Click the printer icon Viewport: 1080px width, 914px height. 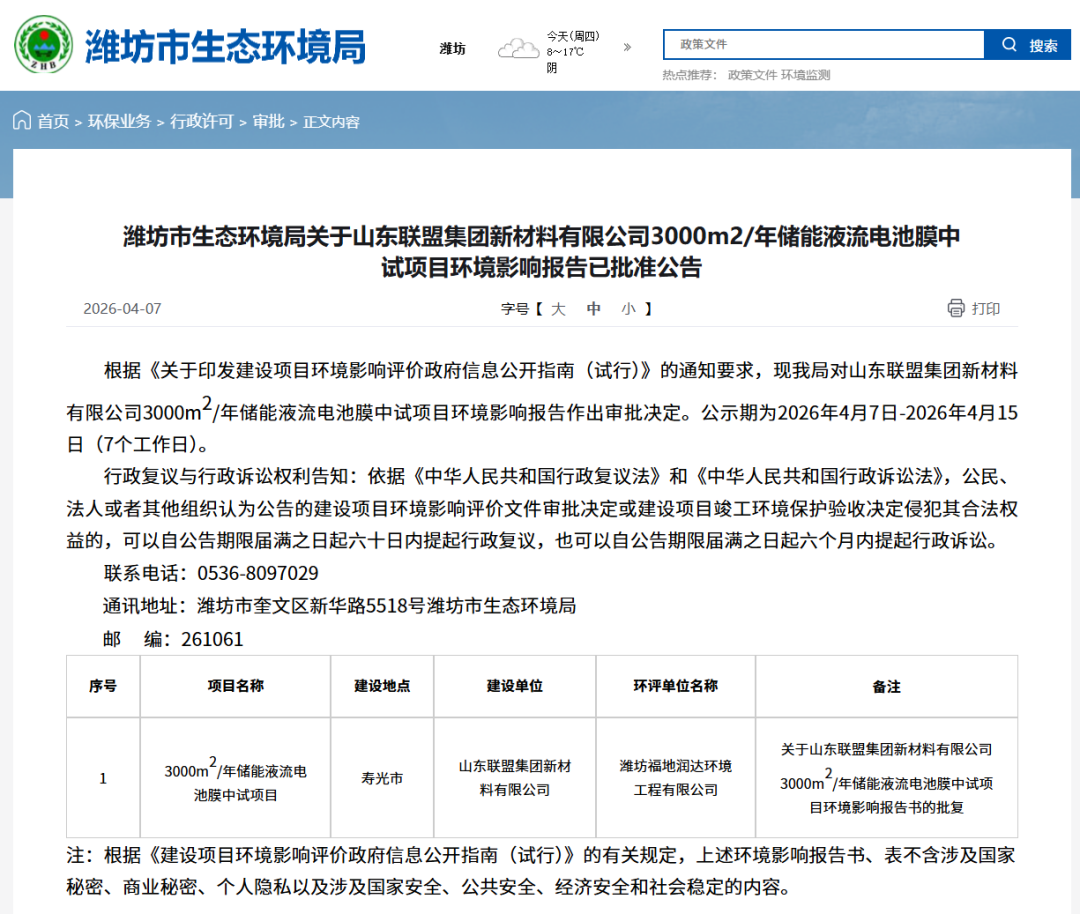pos(956,308)
